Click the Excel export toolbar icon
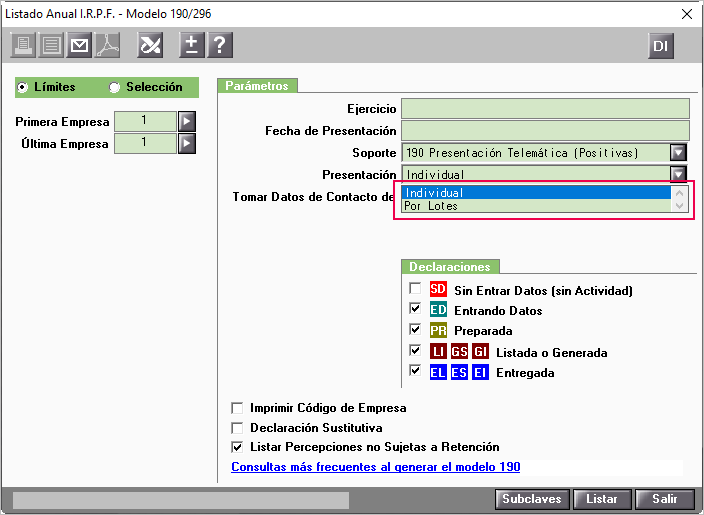This screenshot has width=704, height=515. click(150, 45)
